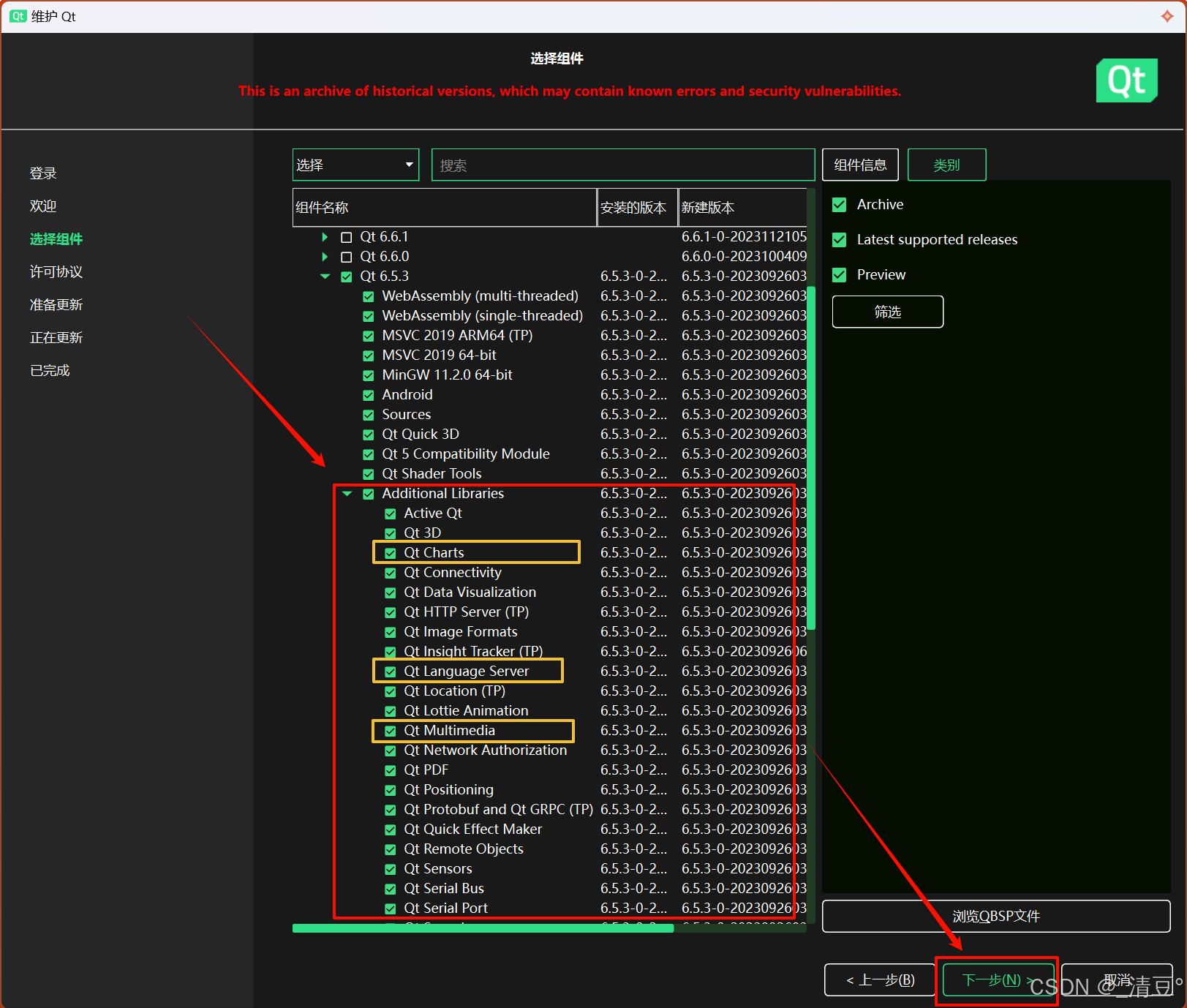Click the 取消 cancel button
Screen dimensions: 1187x1008
coord(1117,979)
